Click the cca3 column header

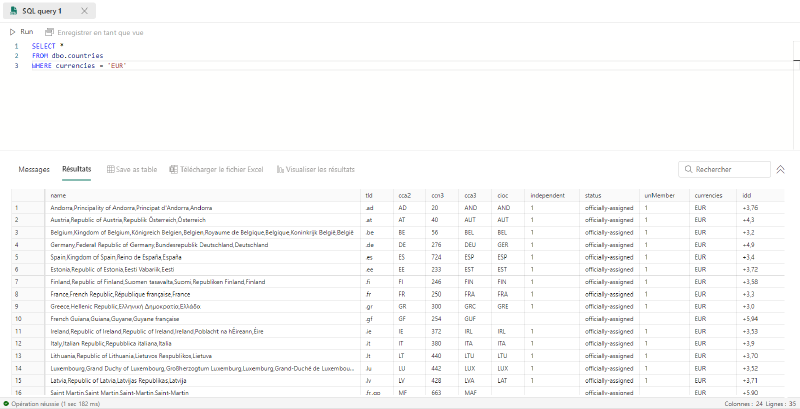(x=475, y=195)
